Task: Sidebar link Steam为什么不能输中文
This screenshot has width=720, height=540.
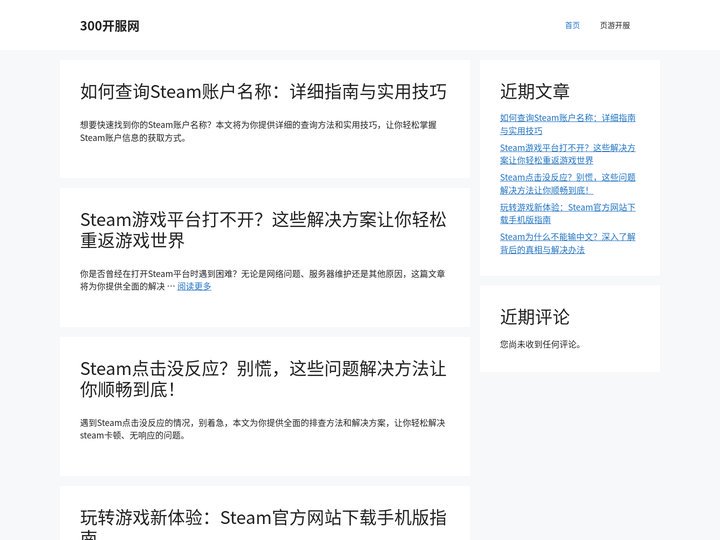Action: tap(568, 243)
